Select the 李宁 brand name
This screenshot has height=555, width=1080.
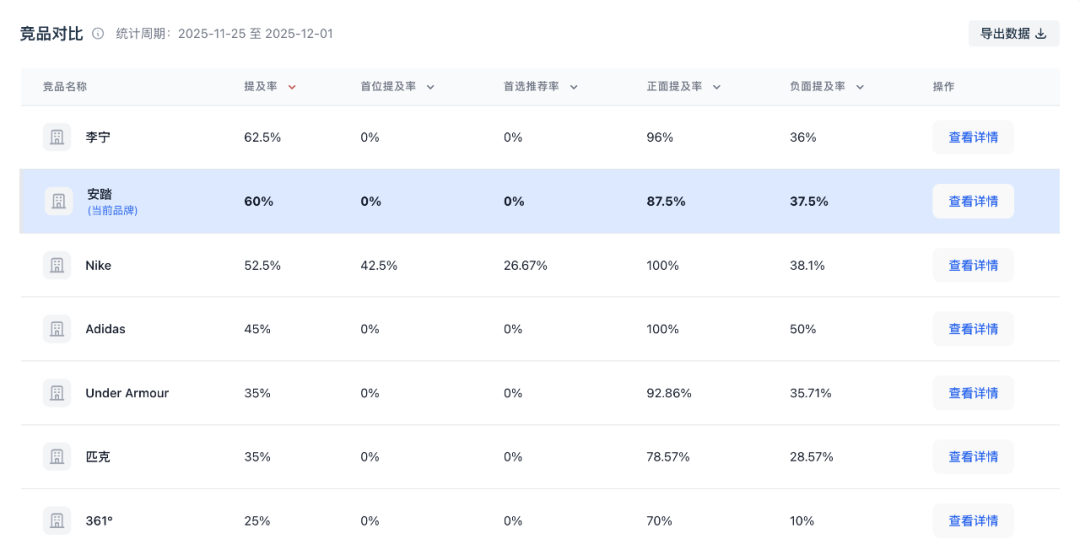point(98,137)
